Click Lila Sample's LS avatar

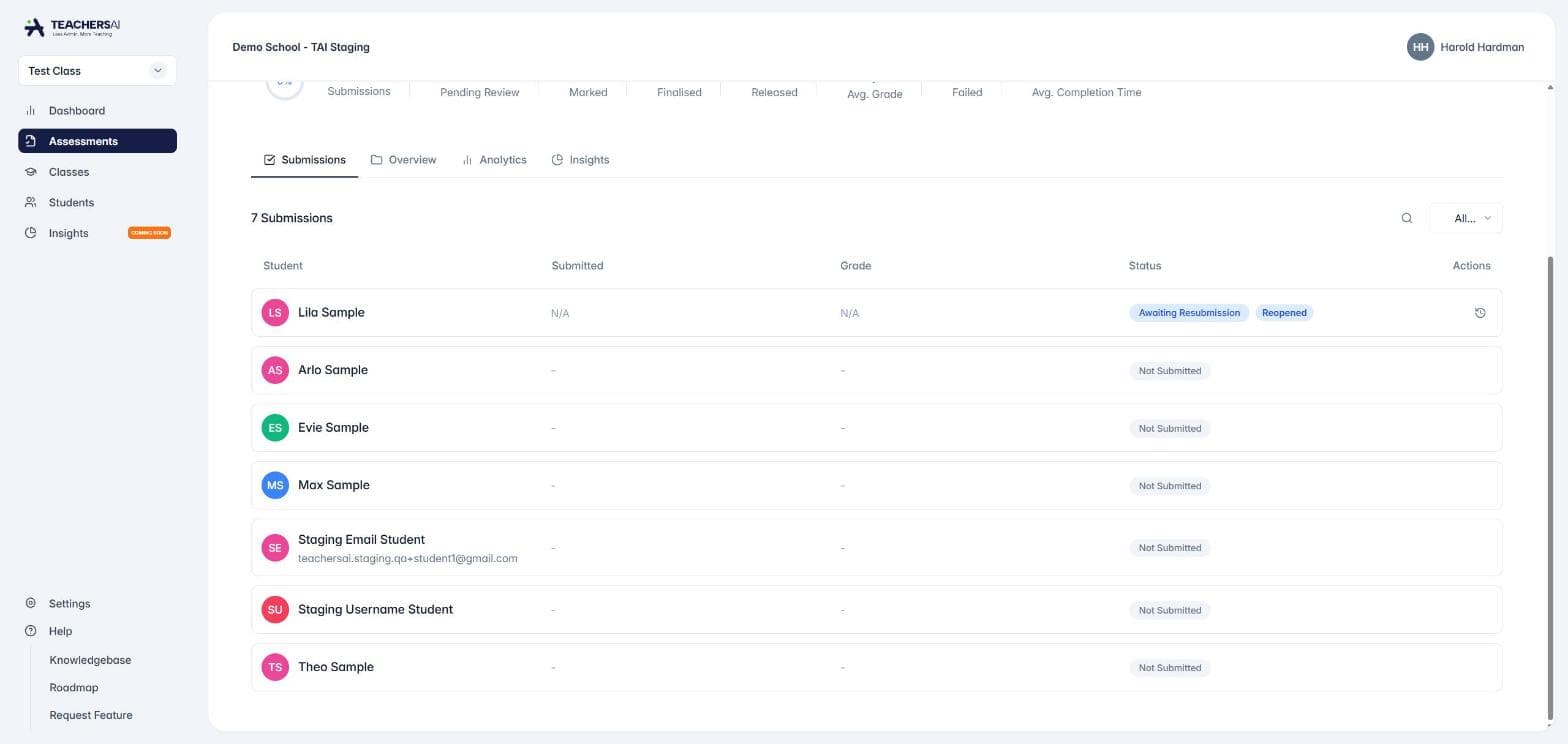pos(275,313)
